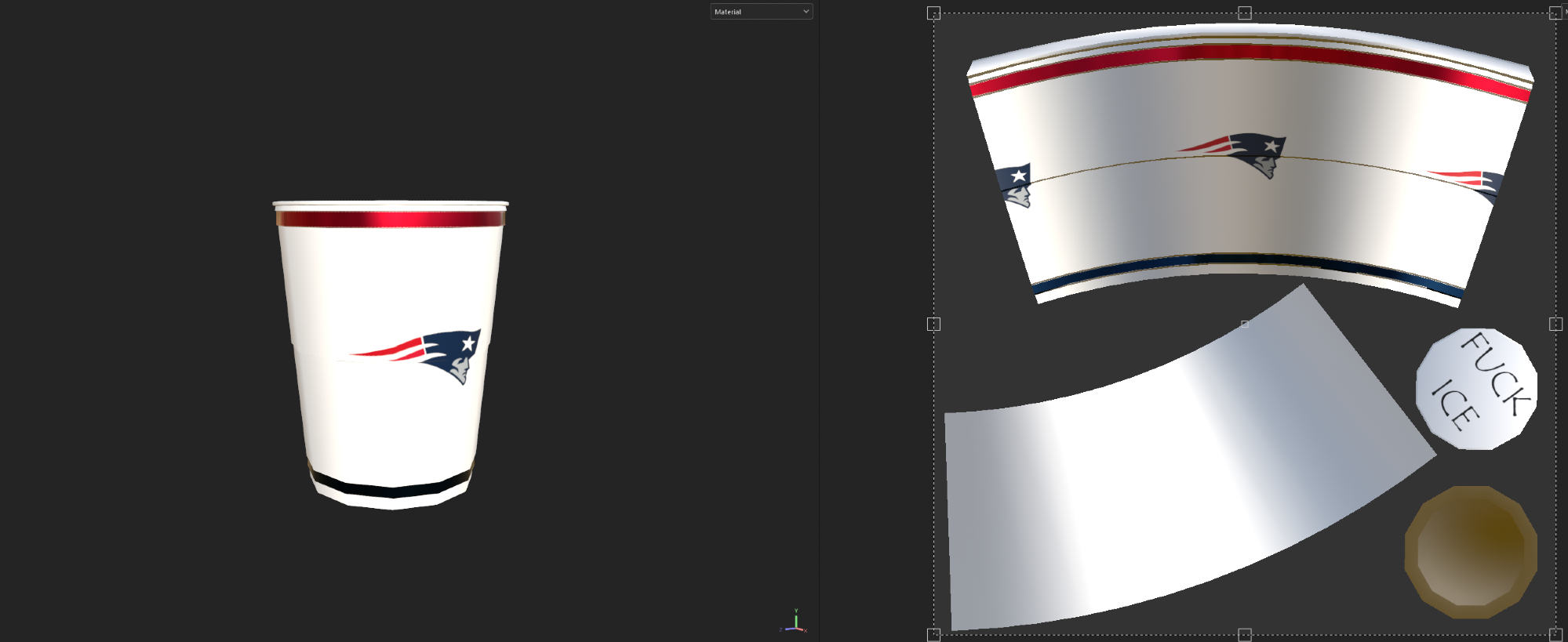1568x642 pixels.
Task: Select the brown octagonal cup bottom island
Action: [1470, 552]
